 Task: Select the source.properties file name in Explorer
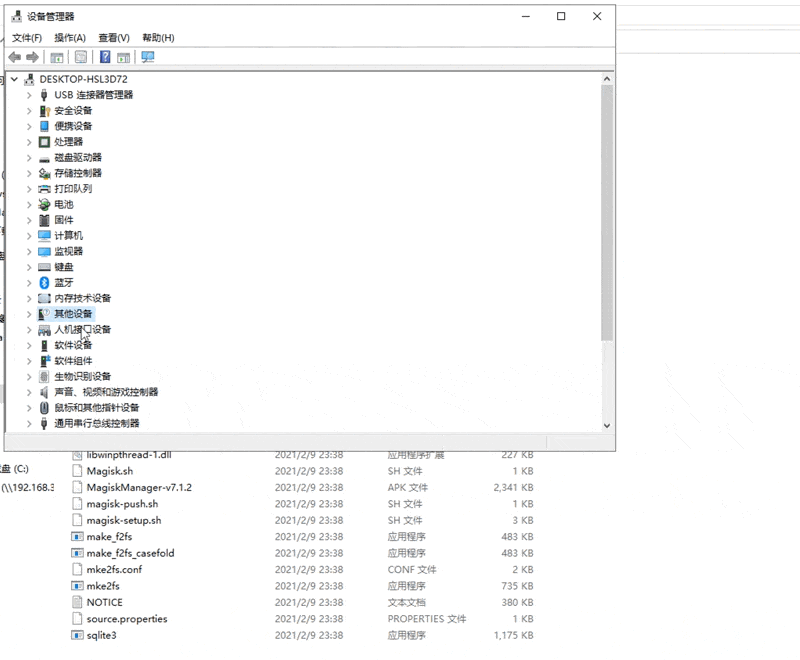[127, 619]
